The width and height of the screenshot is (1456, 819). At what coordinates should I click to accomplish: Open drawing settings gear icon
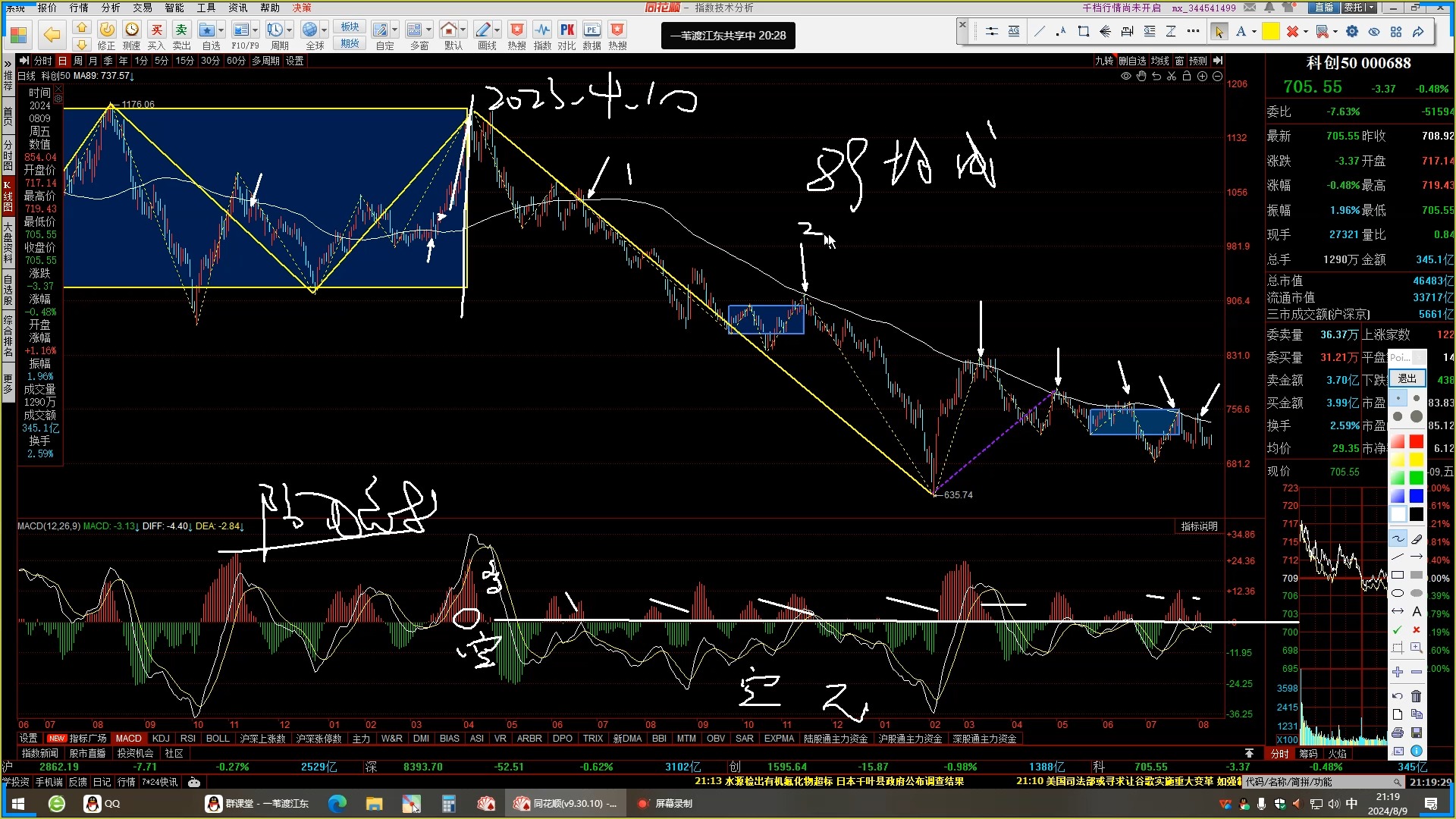point(1352,31)
